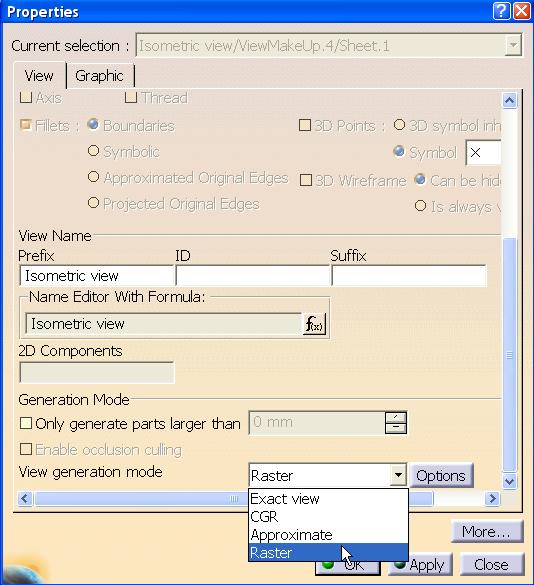Click the vertical scrollbar up arrow

coord(509,100)
